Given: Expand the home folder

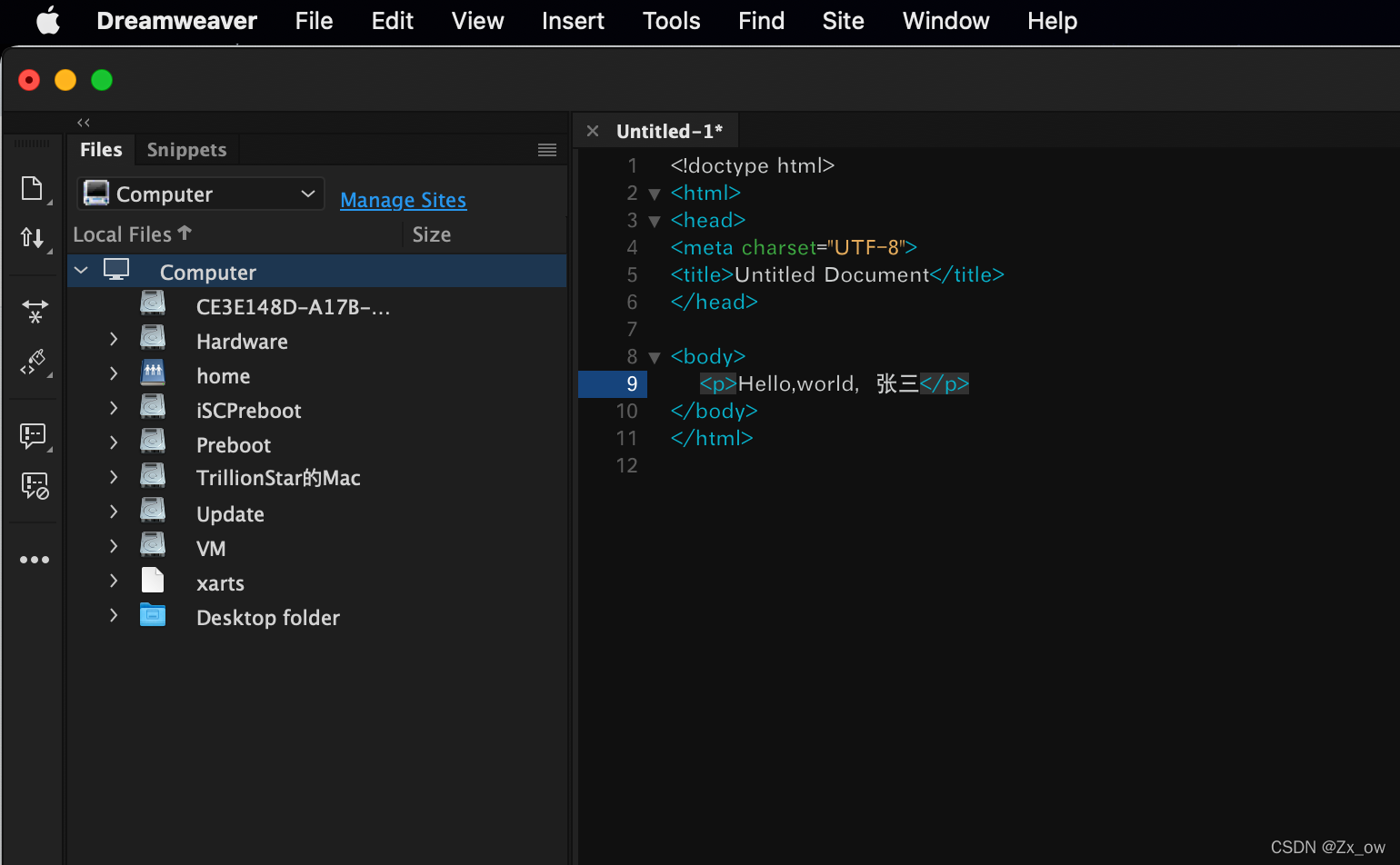Looking at the screenshot, I should pos(114,373).
